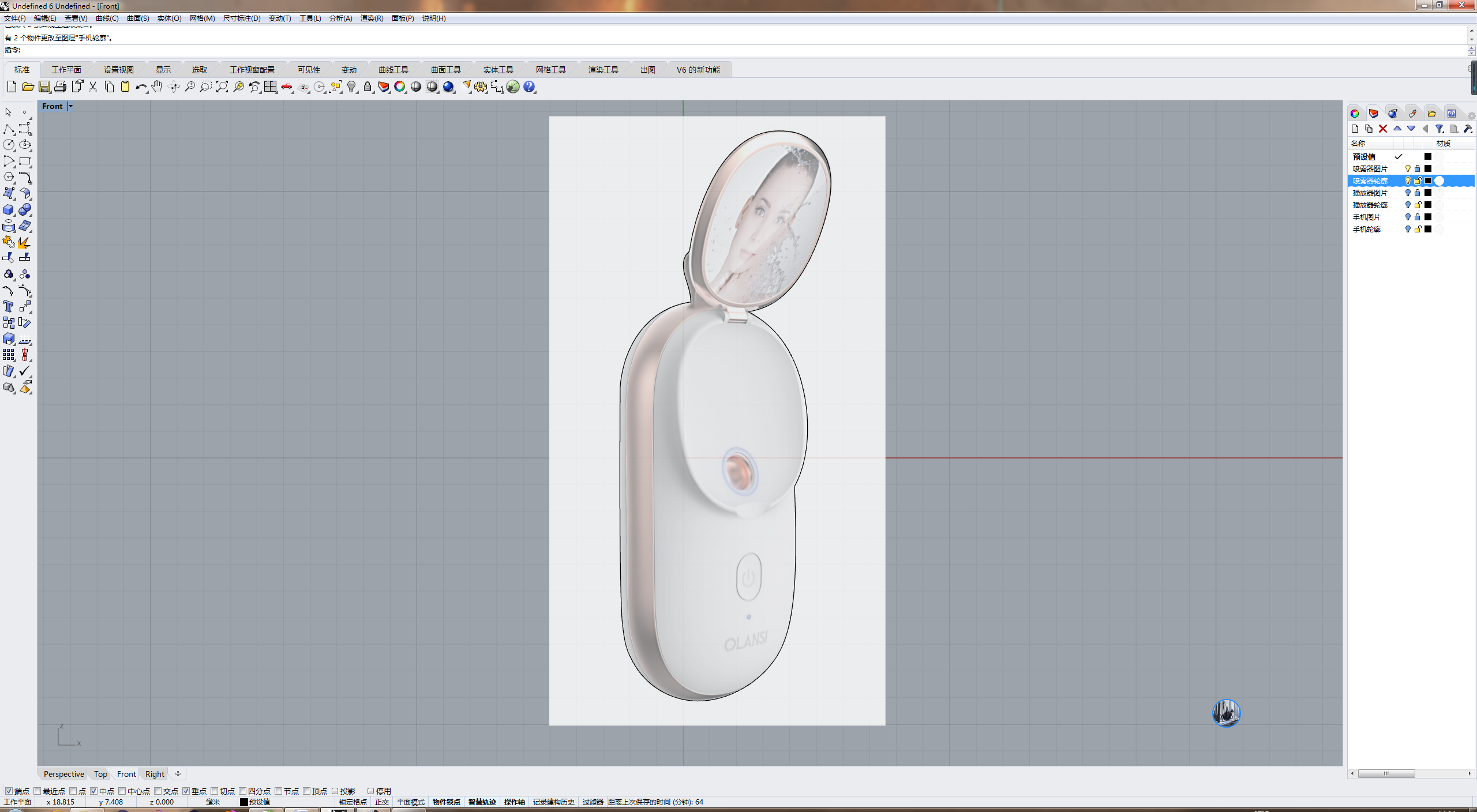This screenshot has width=1477, height=812.
Task: Select the Pan hand tool
Action: pyautogui.click(x=157, y=87)
